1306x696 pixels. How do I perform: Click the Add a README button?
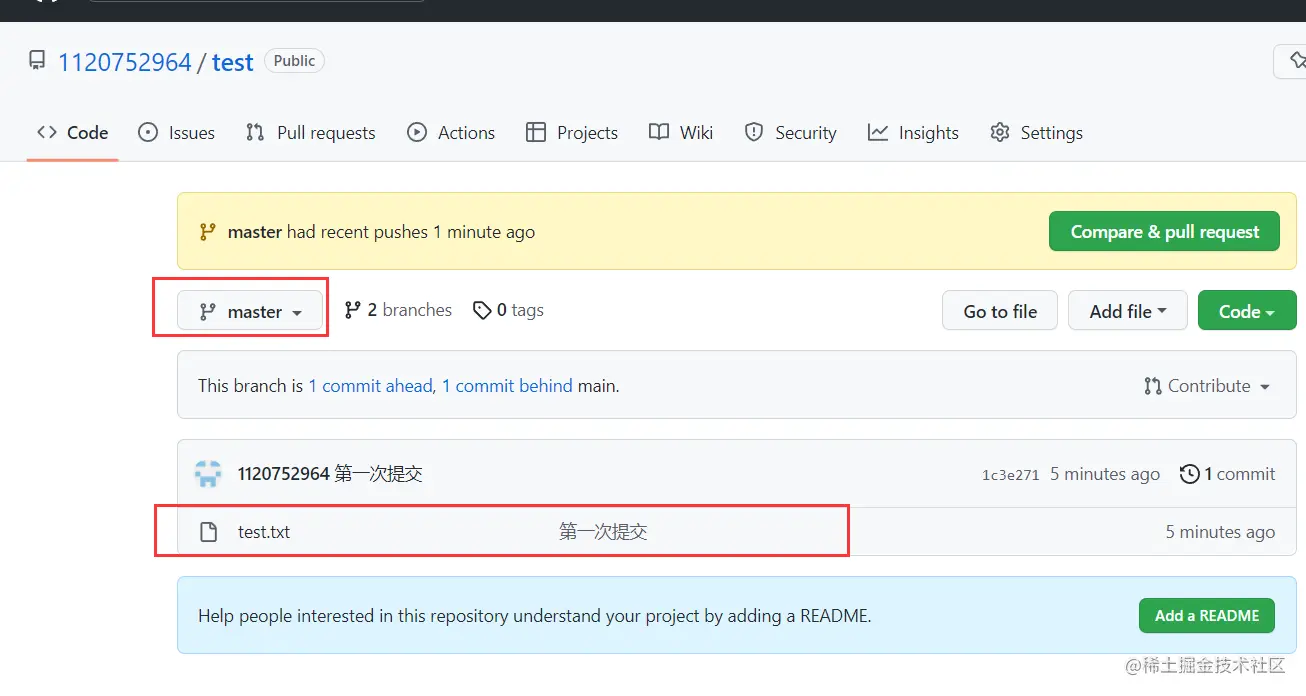pyautogui.click(x=1207, y=616)
